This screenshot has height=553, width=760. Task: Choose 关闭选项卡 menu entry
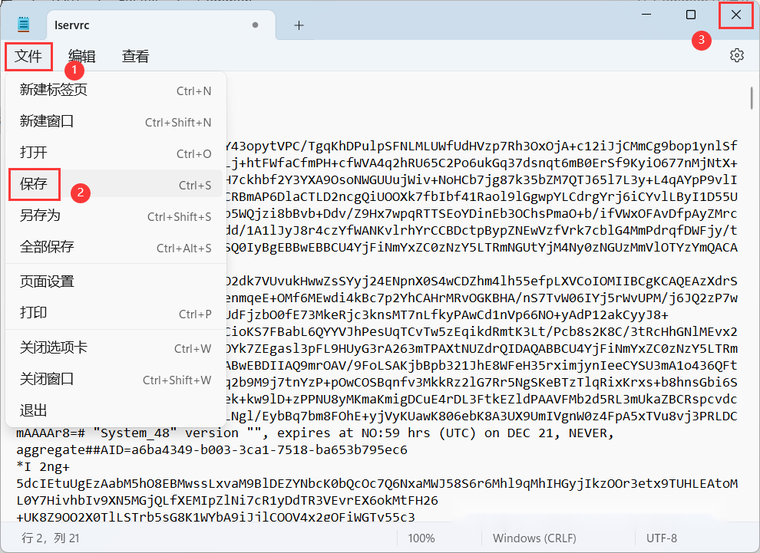coord(116,348)
